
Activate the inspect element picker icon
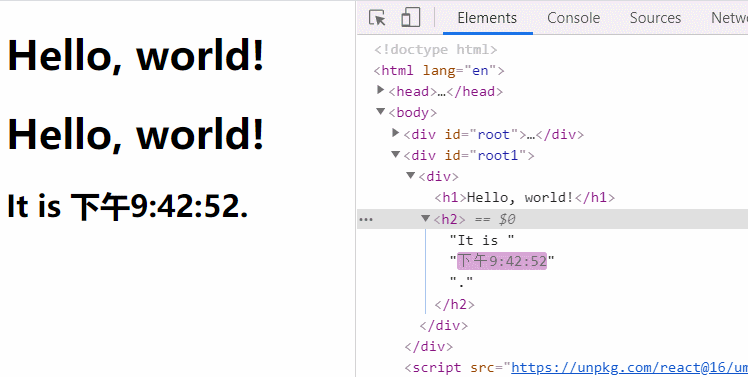click(x=377, y=18)
